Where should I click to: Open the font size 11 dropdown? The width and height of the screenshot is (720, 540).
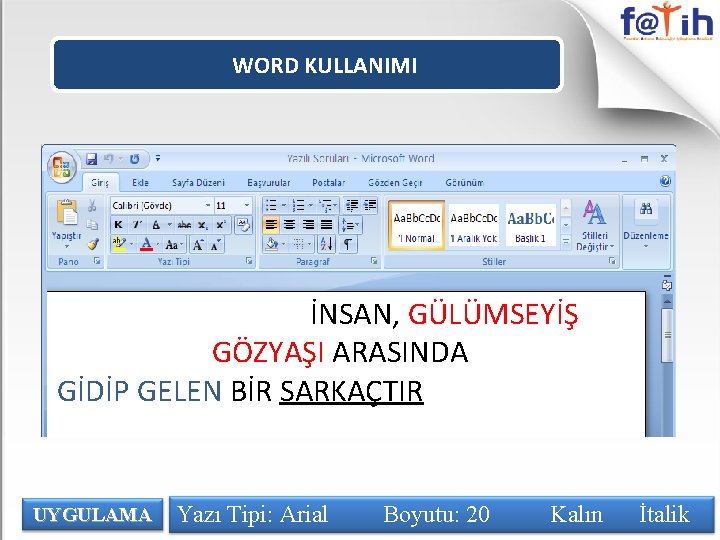(x=247, y=205)
